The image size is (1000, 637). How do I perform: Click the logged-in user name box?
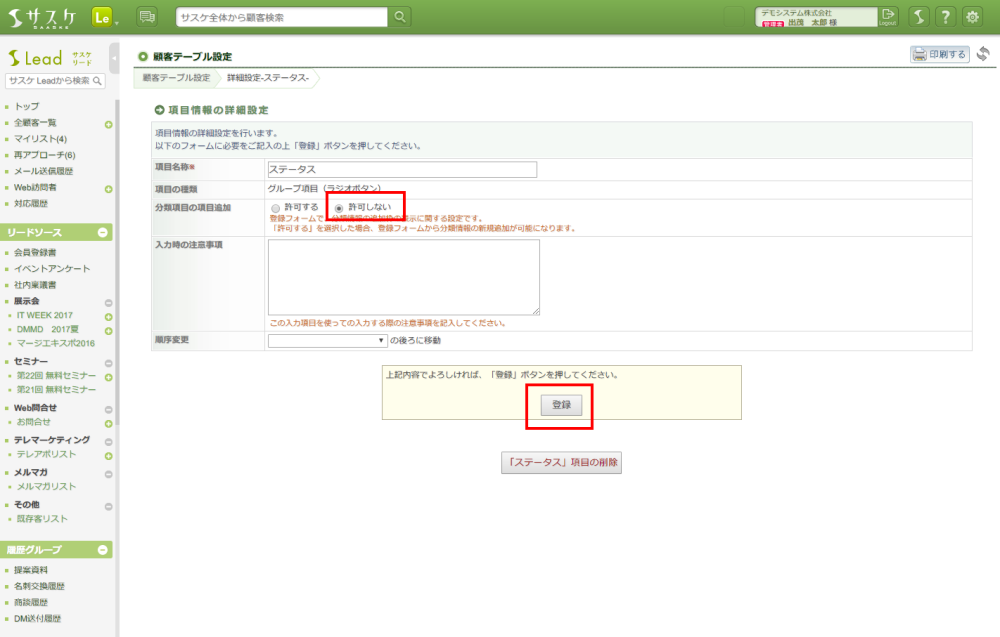point(816,17)
